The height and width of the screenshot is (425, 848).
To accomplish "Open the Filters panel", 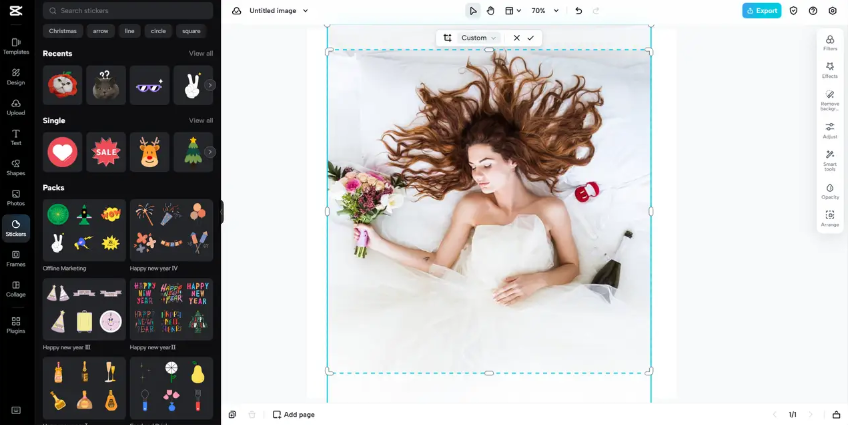I will (830, 42).
